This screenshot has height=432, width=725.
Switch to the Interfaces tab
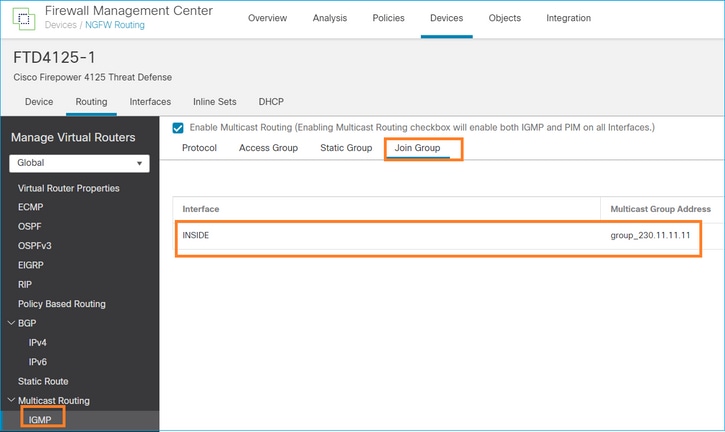150,102
